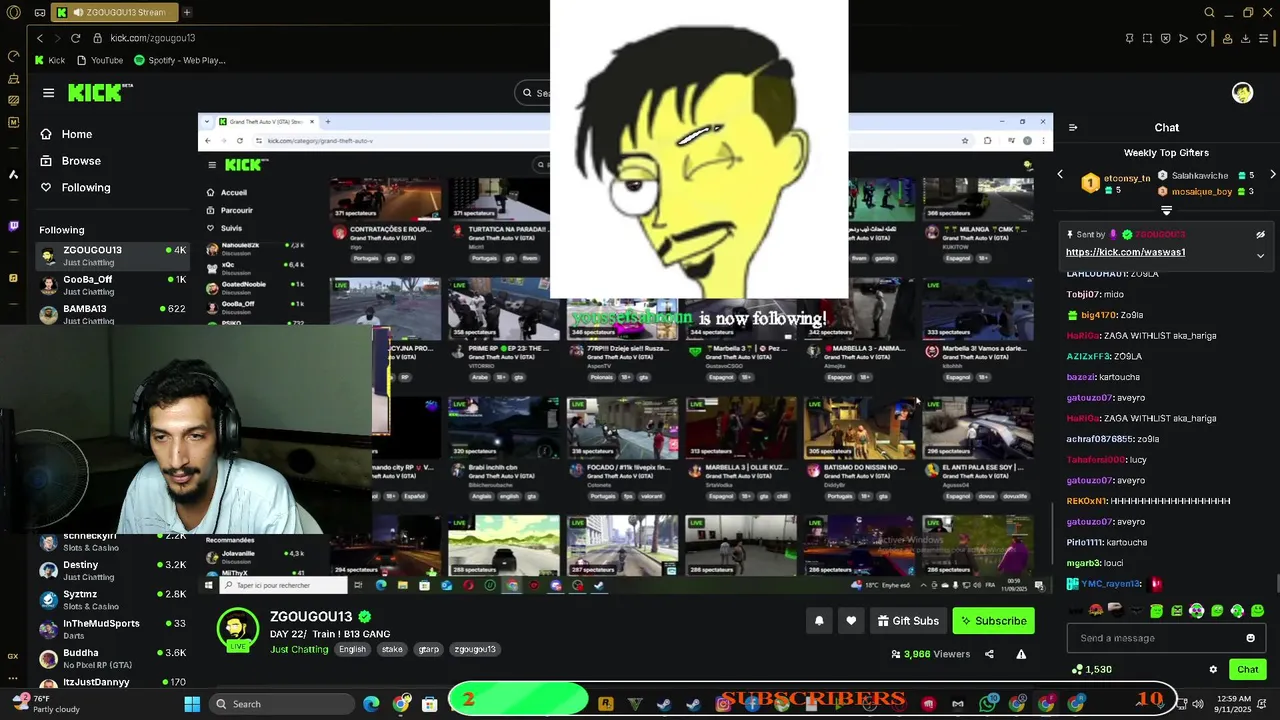The width and height of the screenshot is (1280, 720).
Task: Open the Opera menu logo
Action: (x=13, y=13)
